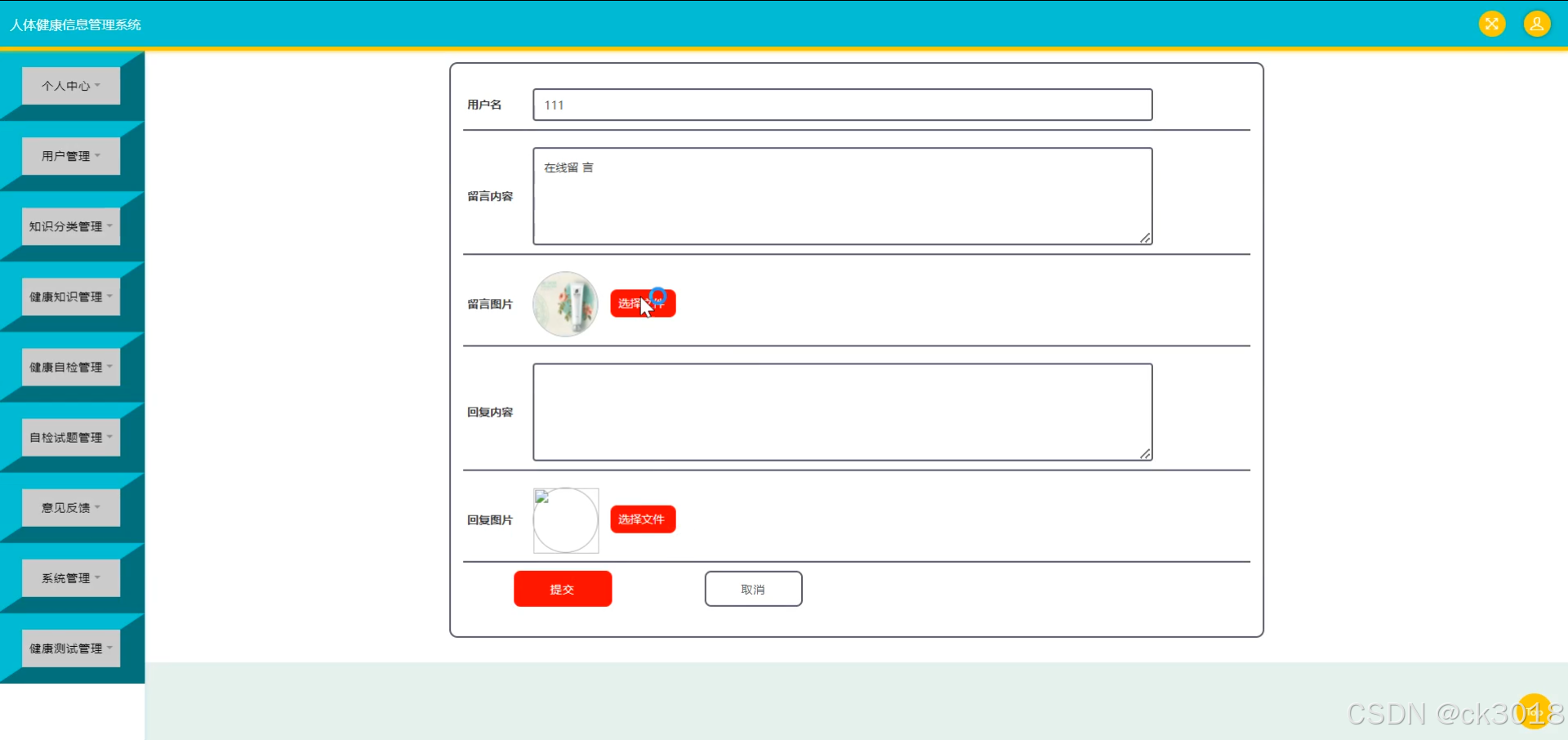The width and height of the screenshot is (1568, 740).
Task: Click the 用户名 field label
Action: 484,105
